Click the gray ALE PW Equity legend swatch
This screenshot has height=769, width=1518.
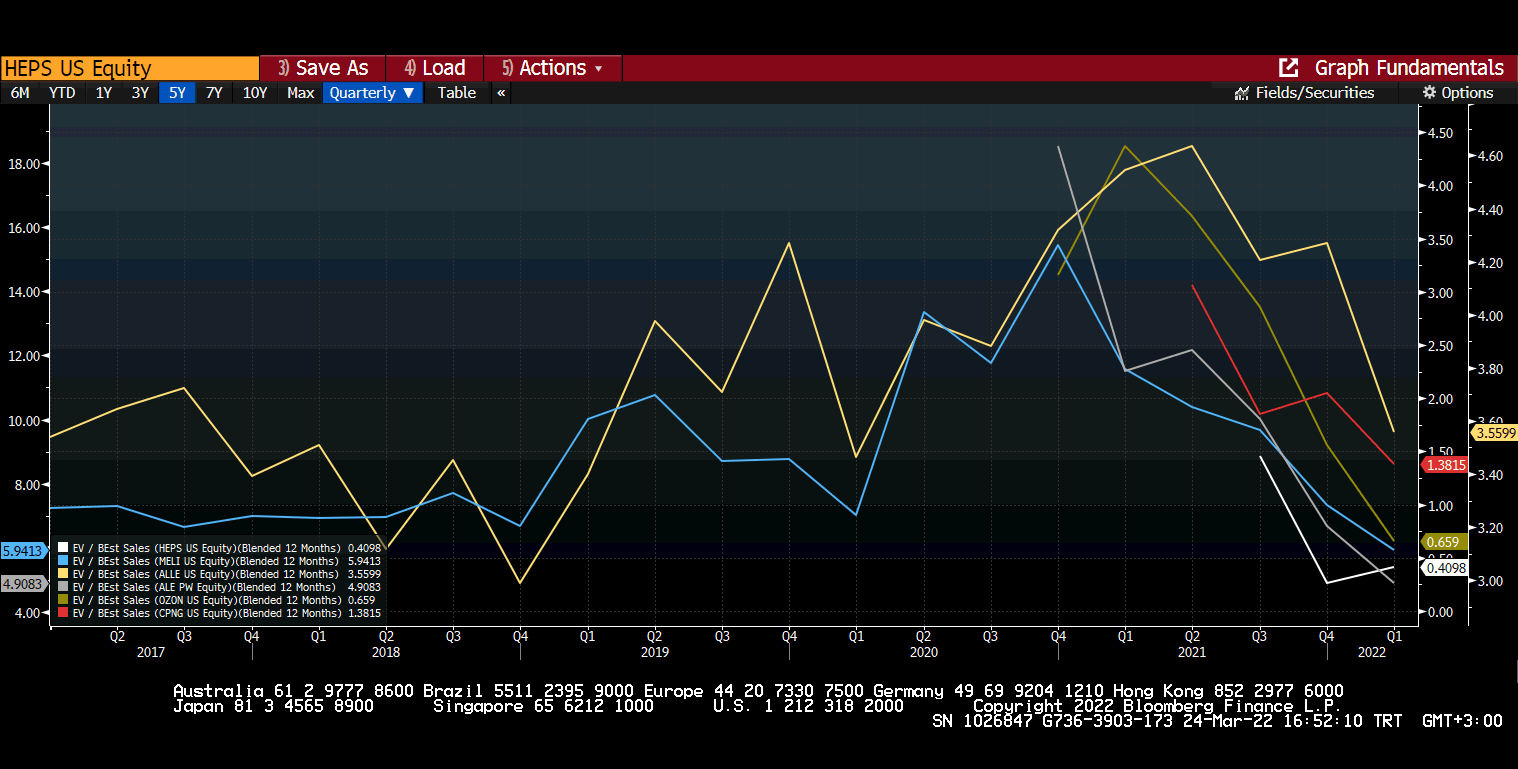[63, 587]
